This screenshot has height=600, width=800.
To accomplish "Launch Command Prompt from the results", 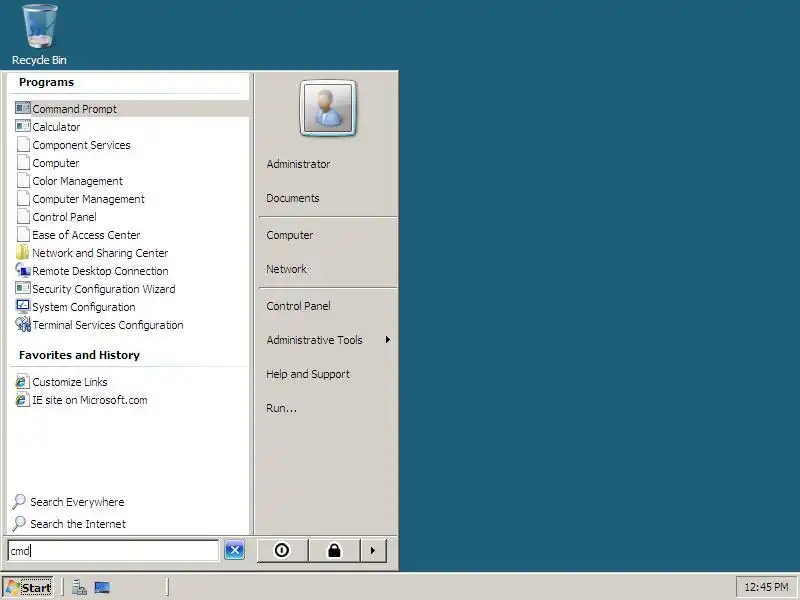I will tap(74, 109).
